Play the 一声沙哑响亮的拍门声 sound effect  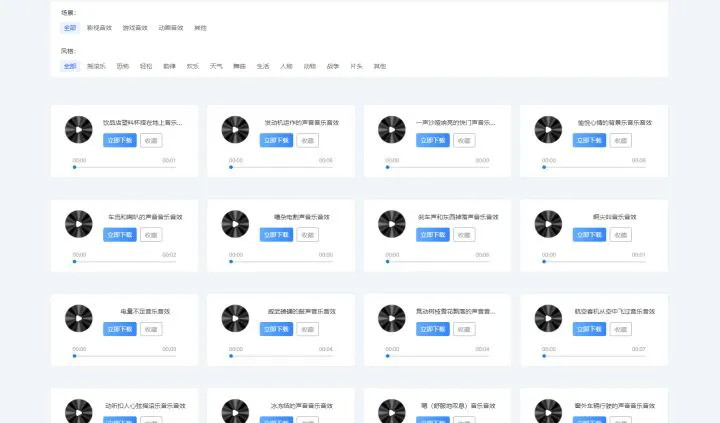pos(392,130)
